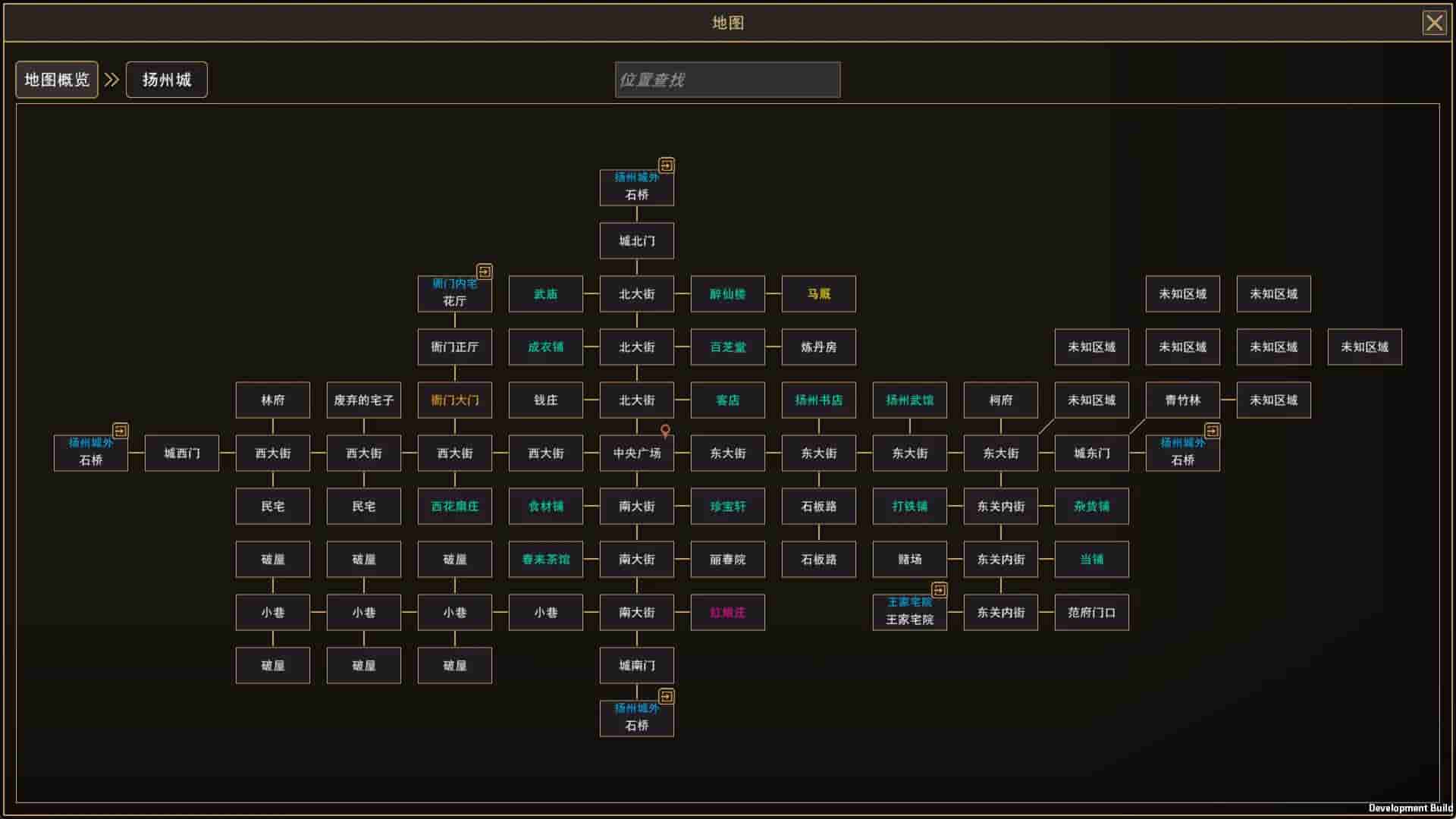This screenshot has width=1456, height=819.
Task: Focus the 位置查找 search field
Action: click(727, 80)
